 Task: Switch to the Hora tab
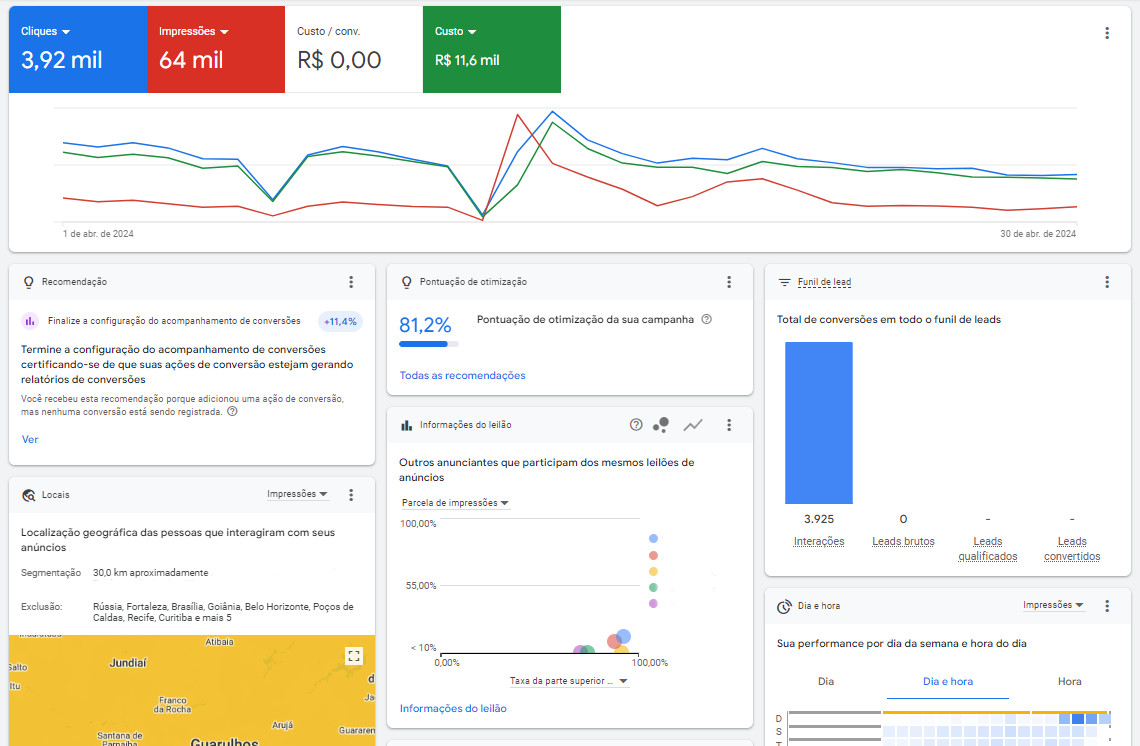pyautogui.click(x=1069, y=681)
